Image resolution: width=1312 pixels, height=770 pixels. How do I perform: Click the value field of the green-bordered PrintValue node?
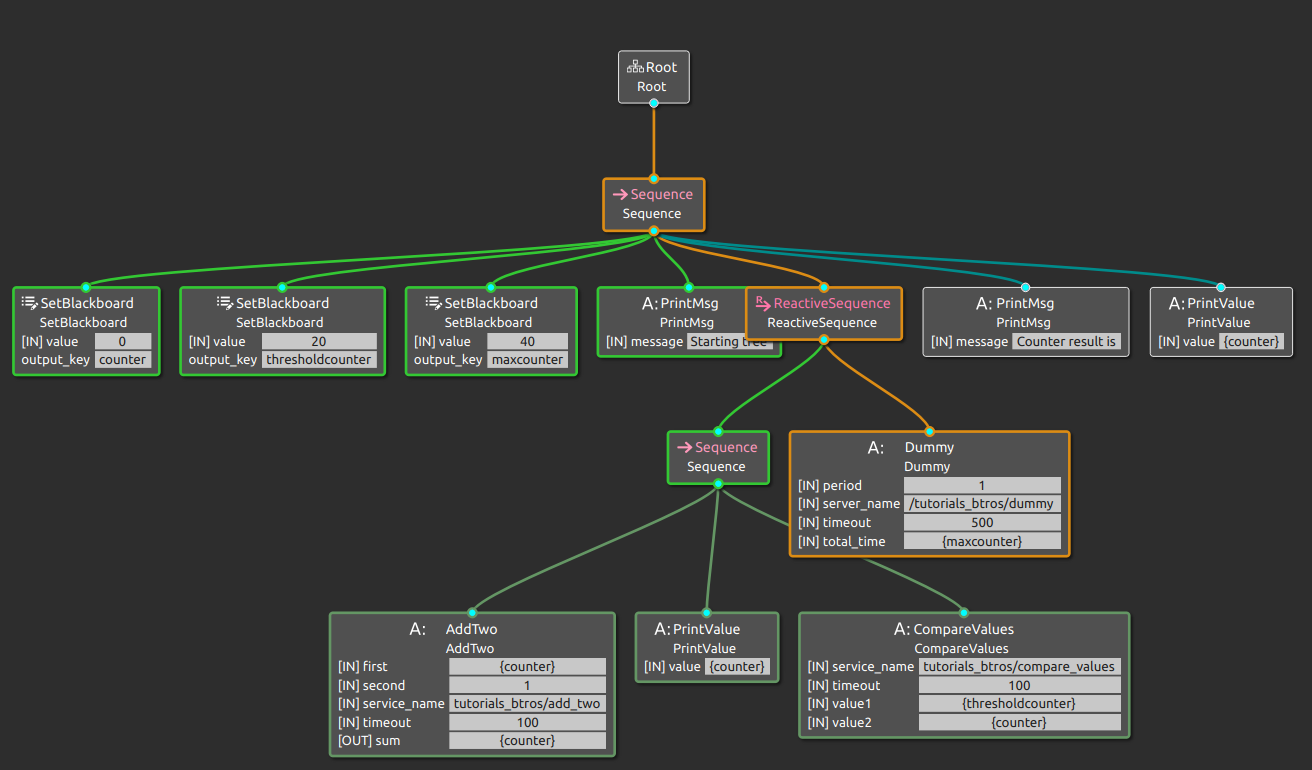point(738,666)
